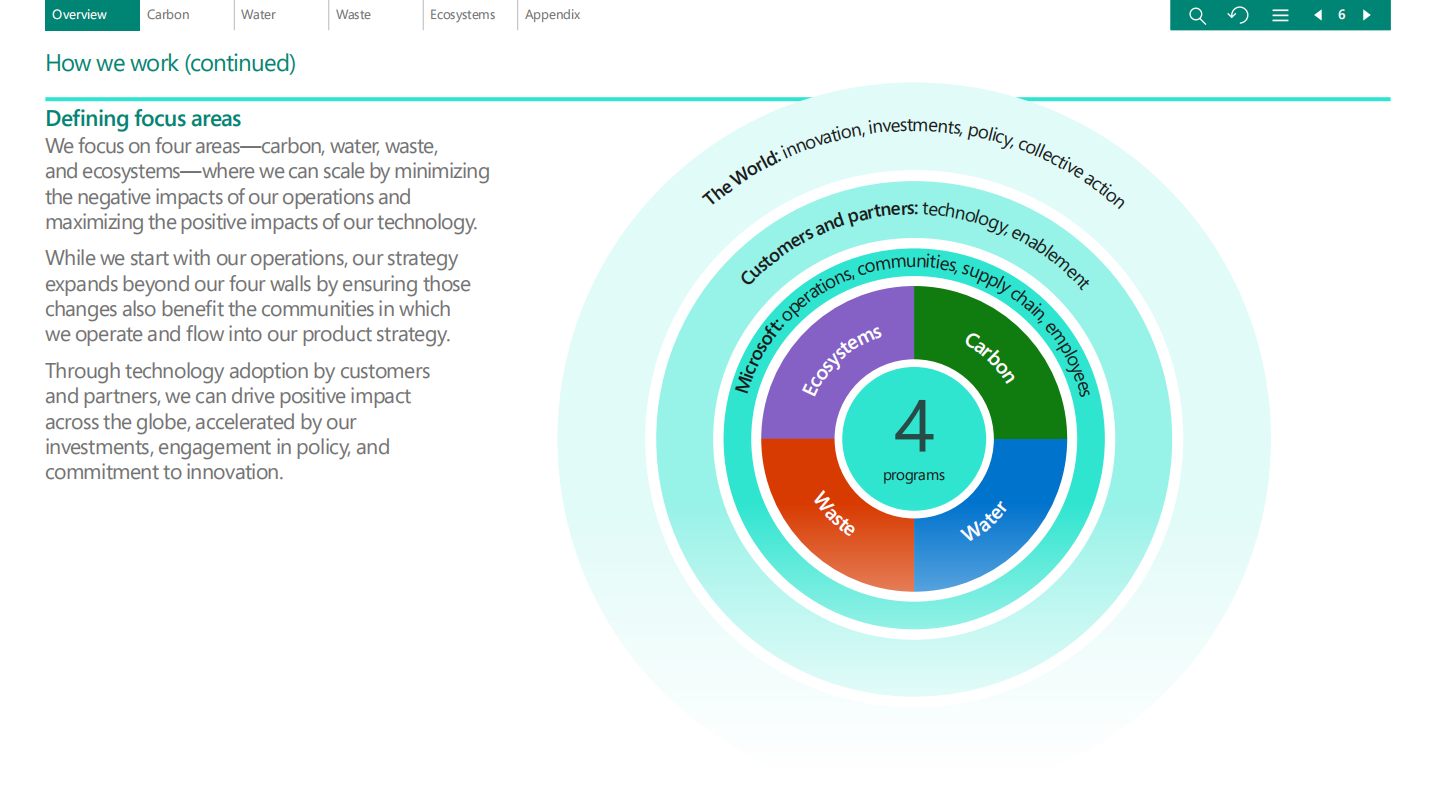Open the hamburger contents menu icon
This screenshot has width=1436, height=808.
(x=1280, y=15)
